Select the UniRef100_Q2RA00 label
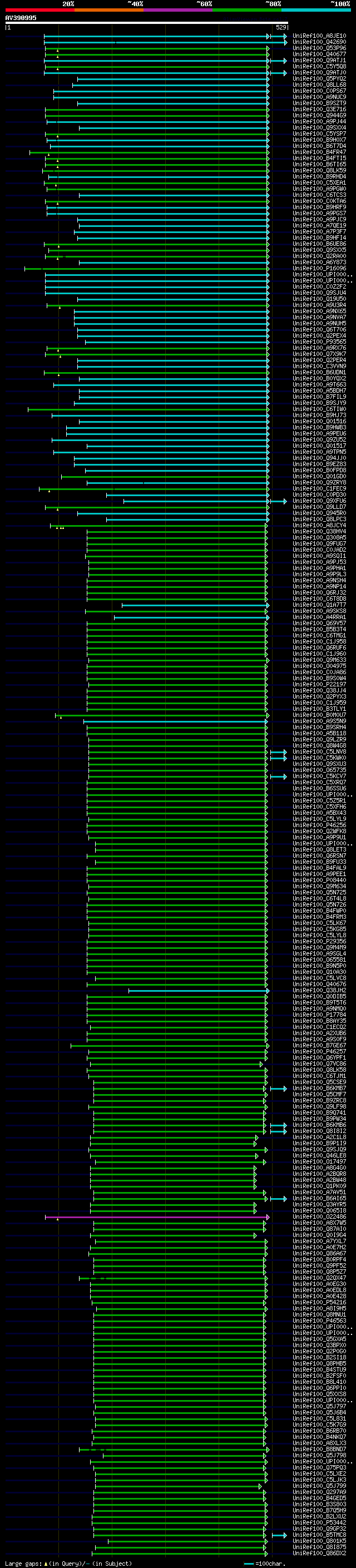356x1568 pixels. (x=319, y=256)
